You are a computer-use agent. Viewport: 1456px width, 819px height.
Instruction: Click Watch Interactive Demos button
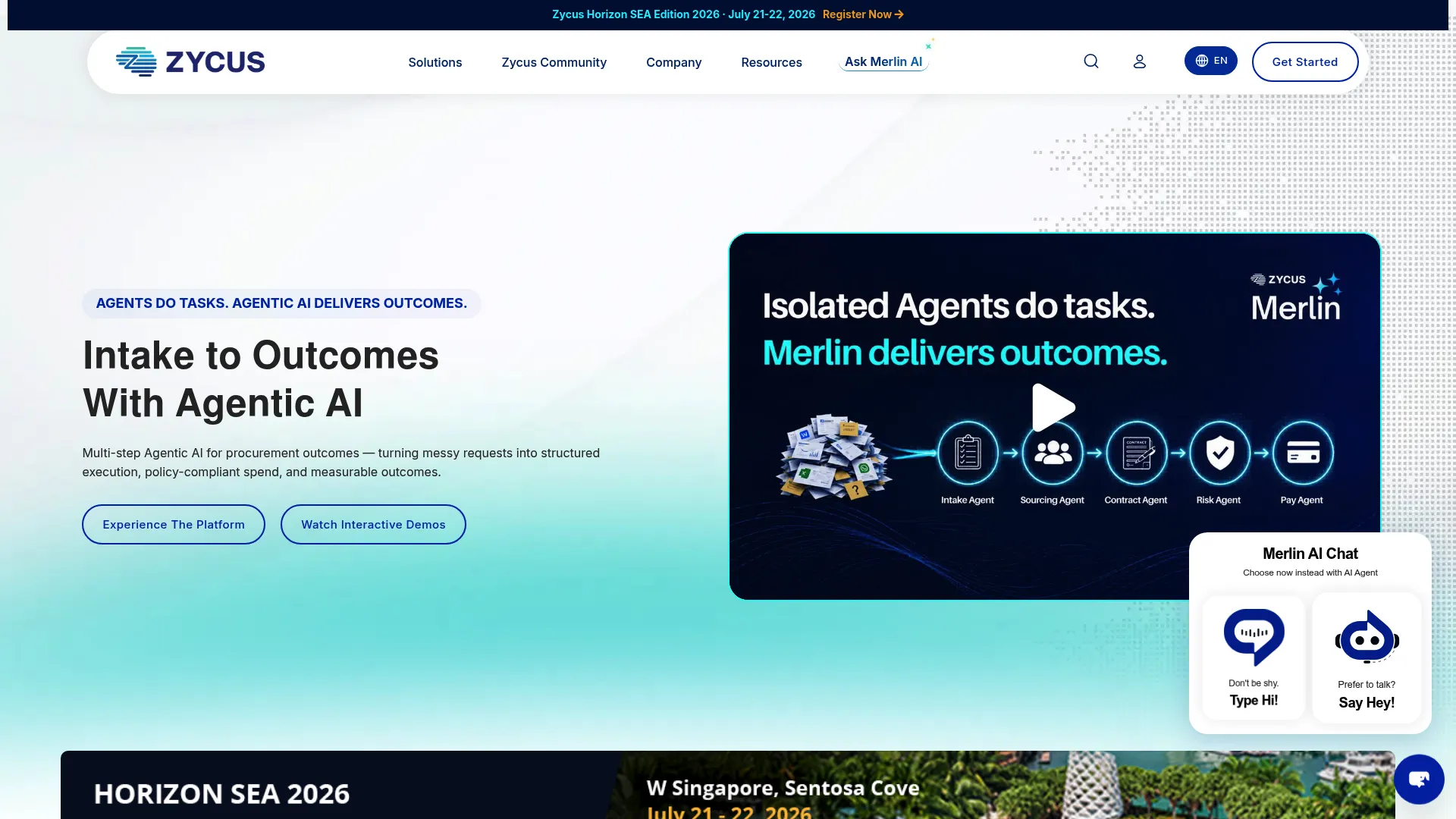tap(373, 524)
